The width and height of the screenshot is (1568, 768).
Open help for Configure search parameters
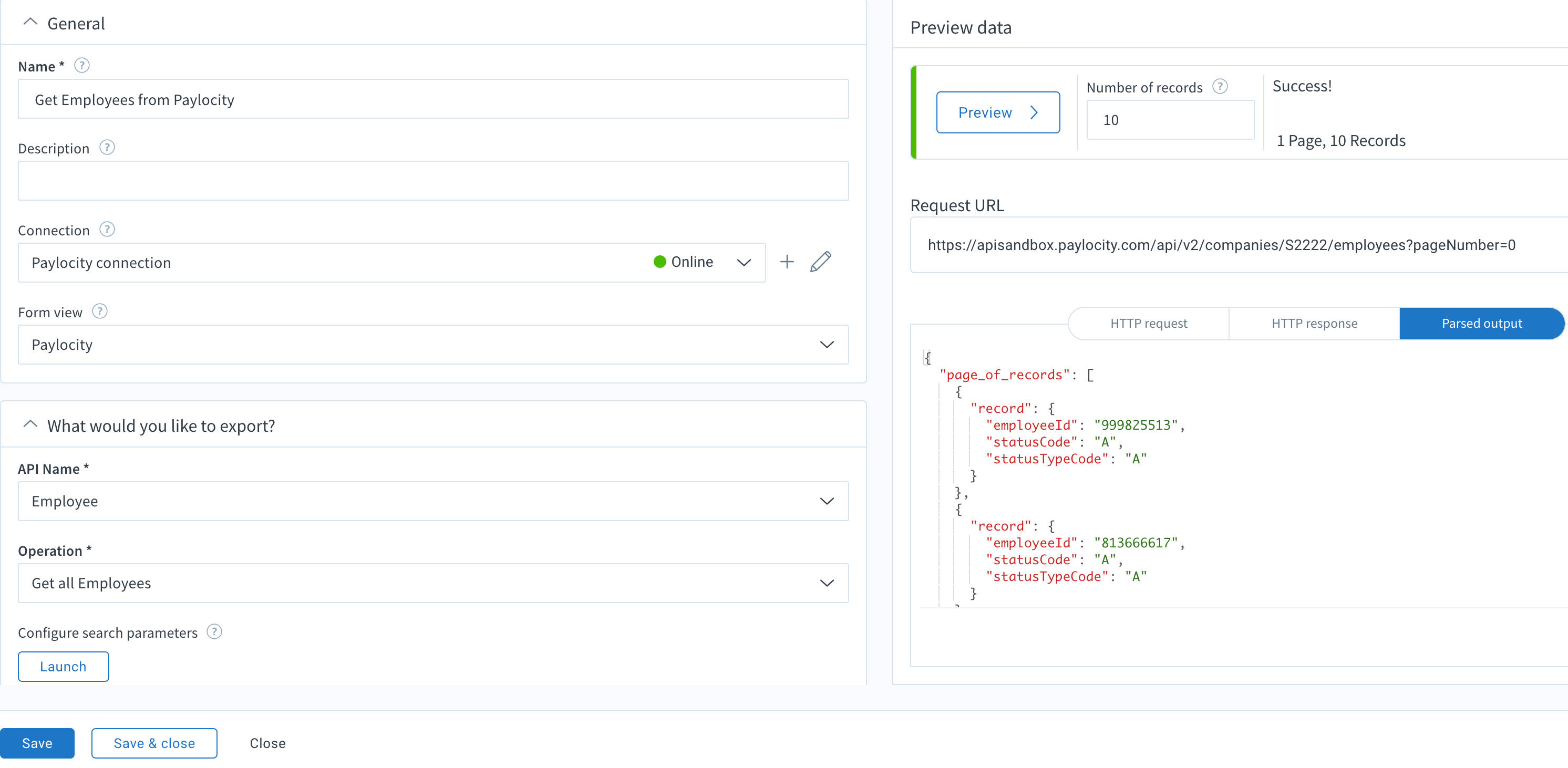coord(214,632)
